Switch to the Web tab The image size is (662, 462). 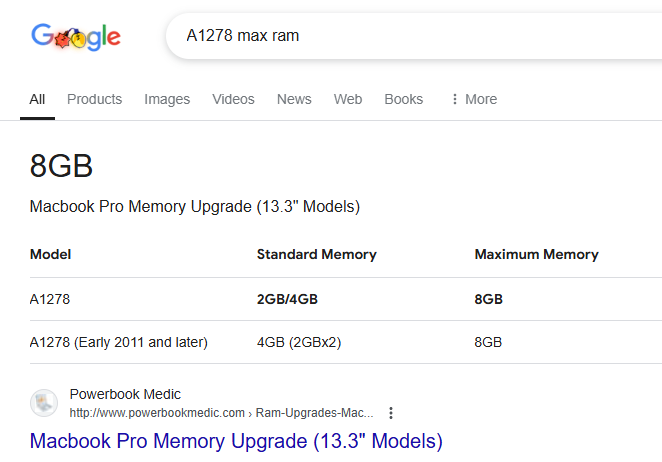[348, 99]
